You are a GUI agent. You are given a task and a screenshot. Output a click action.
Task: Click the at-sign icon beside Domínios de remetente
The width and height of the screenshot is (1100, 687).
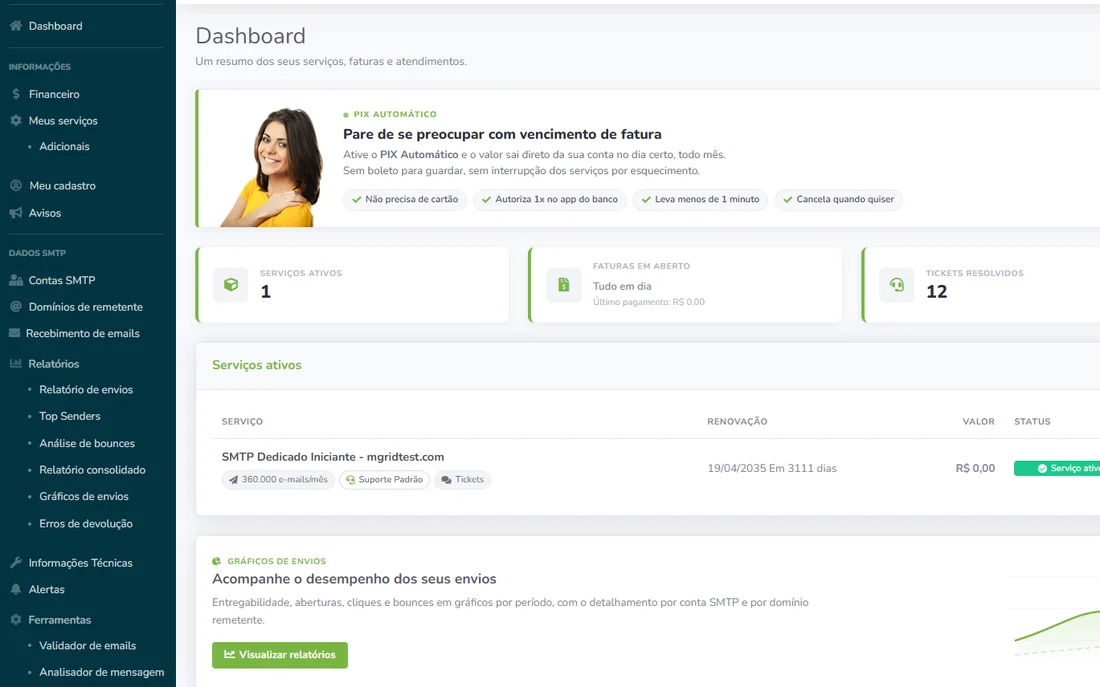pos(15,307)
